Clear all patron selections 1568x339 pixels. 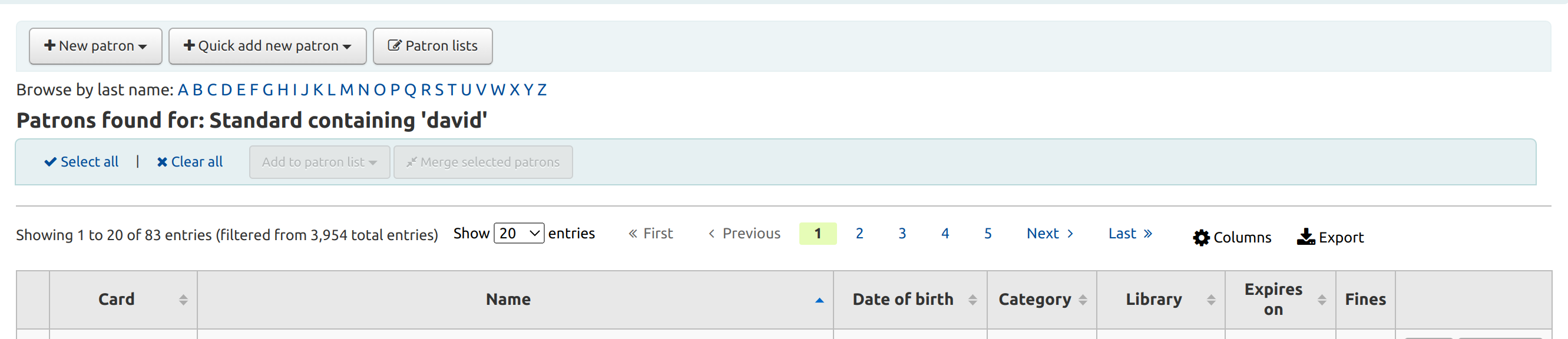coord(190,162)
